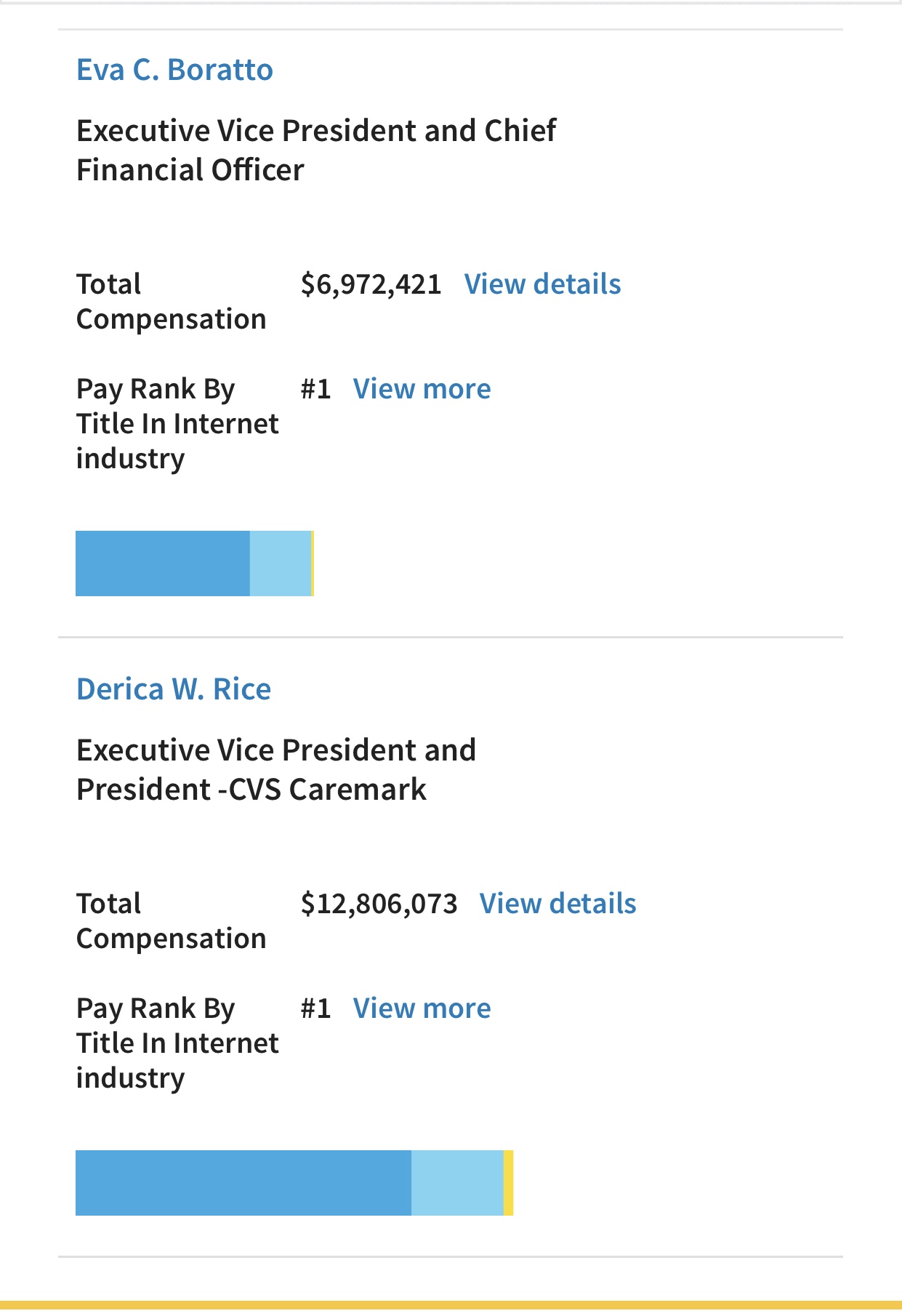Viewport: 902px width, 1316px height.
Task: Click the Chief Financial Officer title text
Action: click(x=316, y=151)
